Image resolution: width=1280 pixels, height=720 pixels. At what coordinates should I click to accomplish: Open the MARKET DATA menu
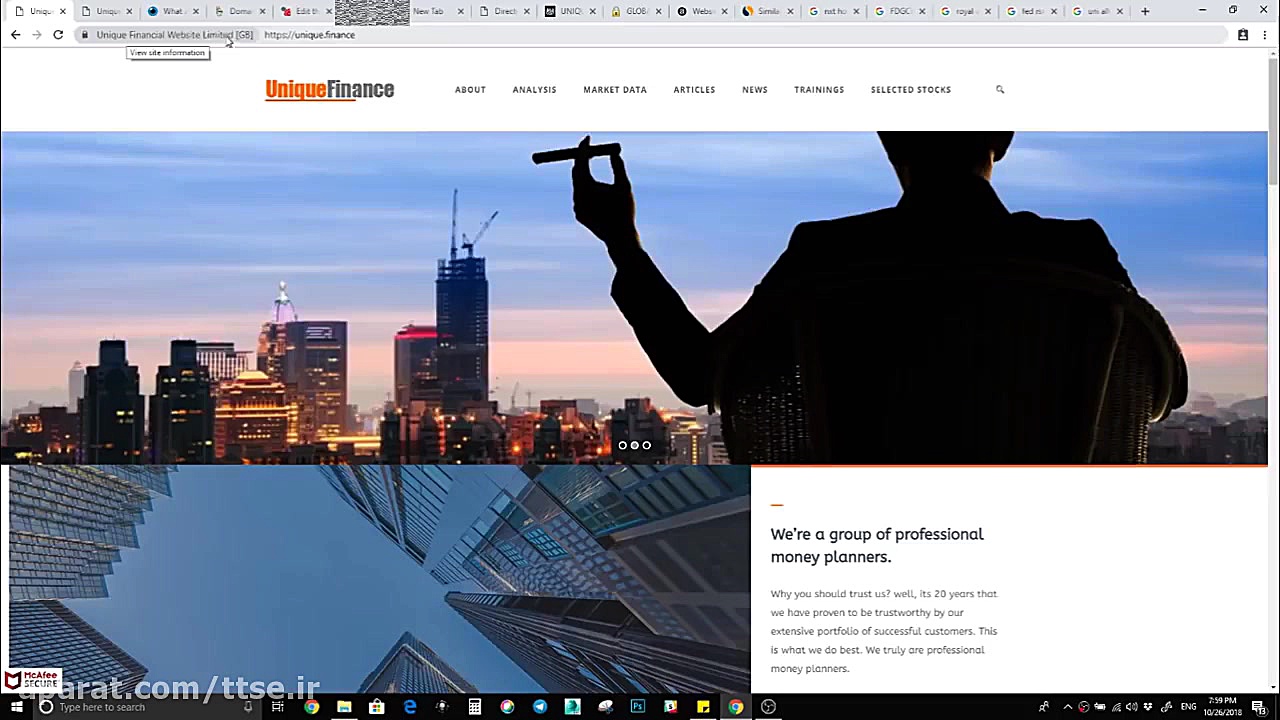[615, 90]
